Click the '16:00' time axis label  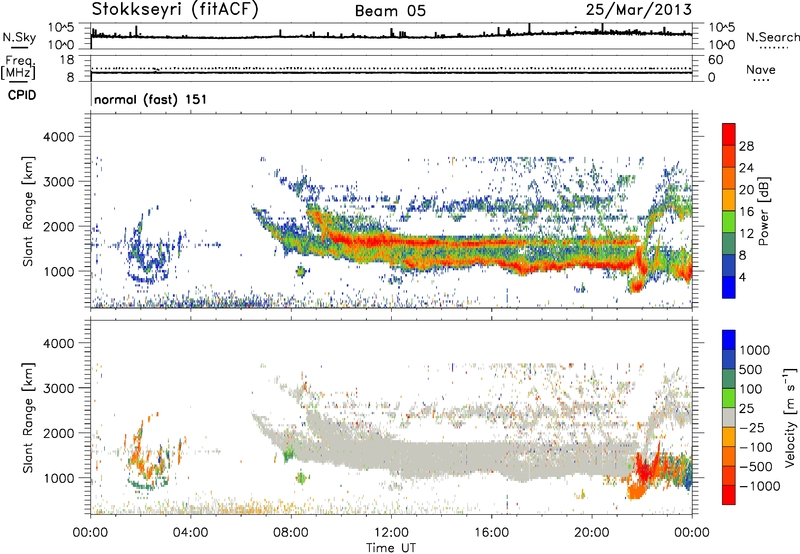pos(491,533)
